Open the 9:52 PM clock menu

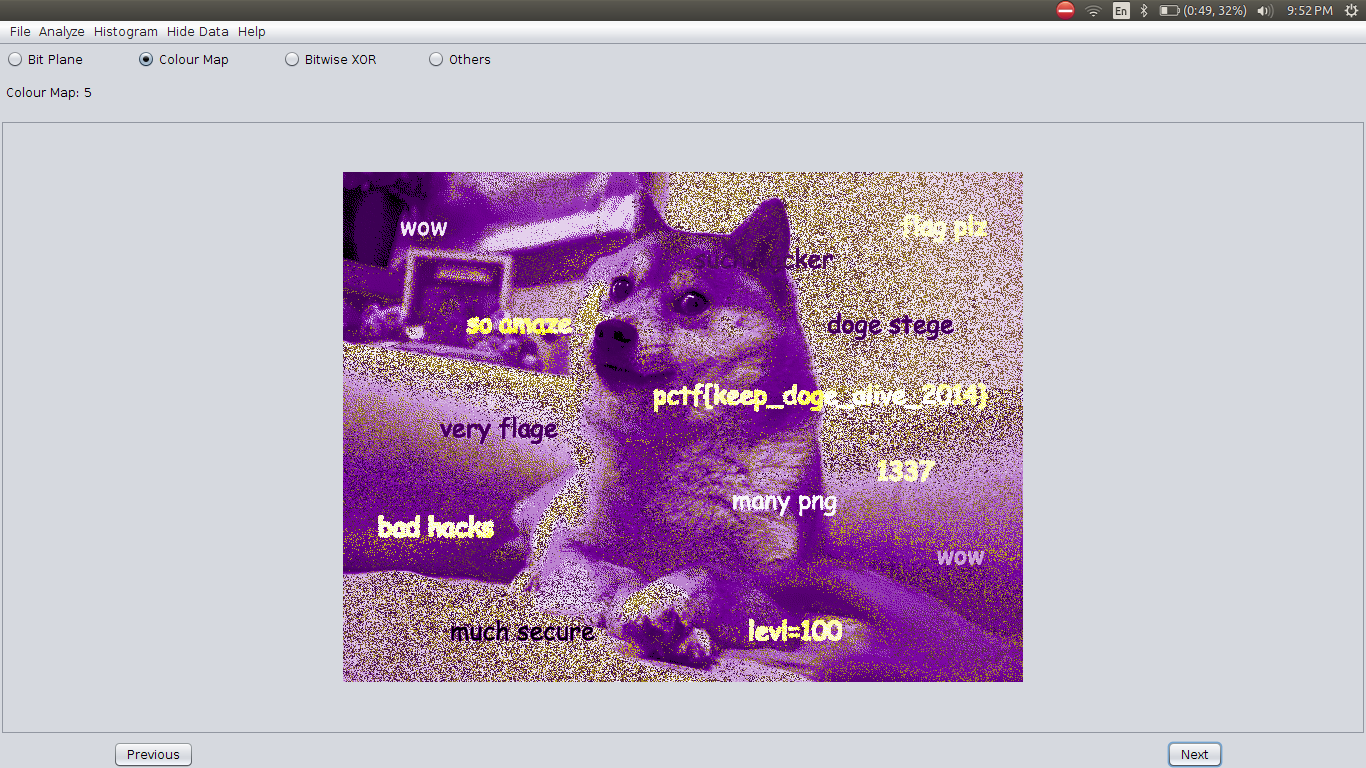tap(1309, 10)
